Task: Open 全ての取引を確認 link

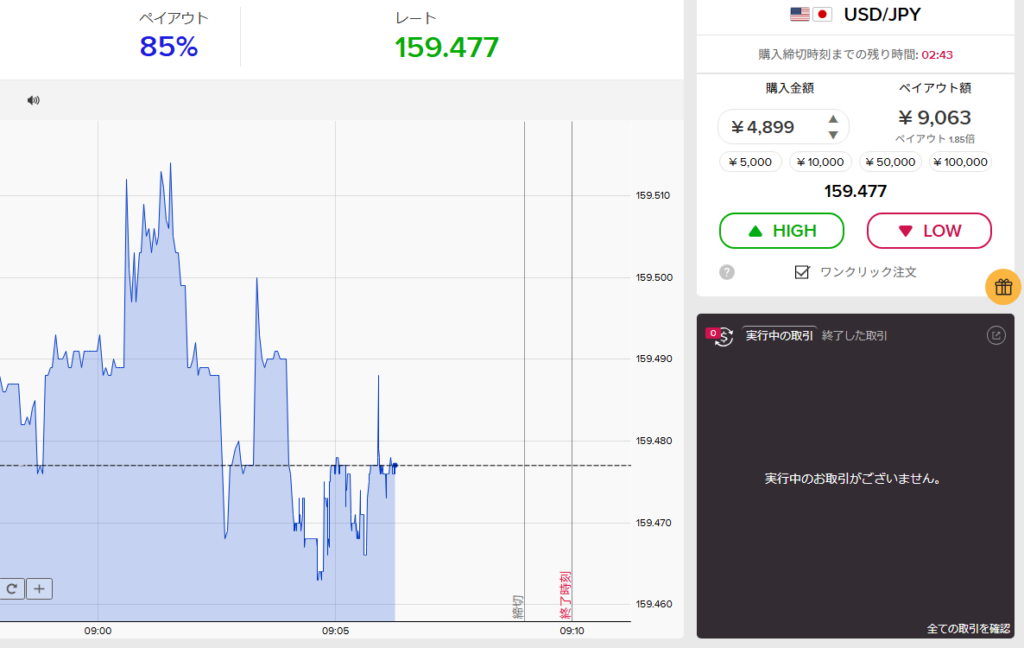Action: (x=967, y=629)
